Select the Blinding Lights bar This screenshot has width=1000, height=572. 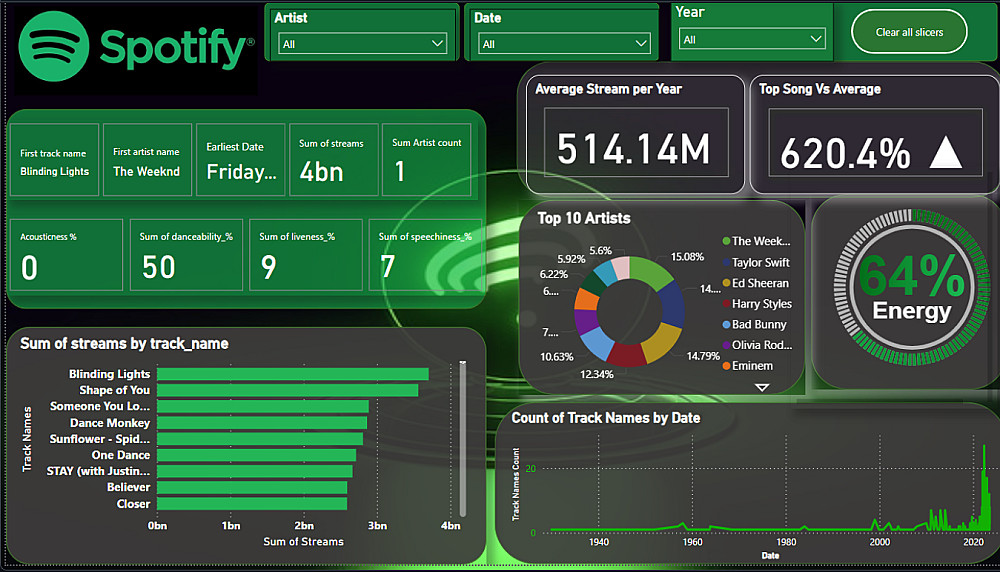[293, 374]
